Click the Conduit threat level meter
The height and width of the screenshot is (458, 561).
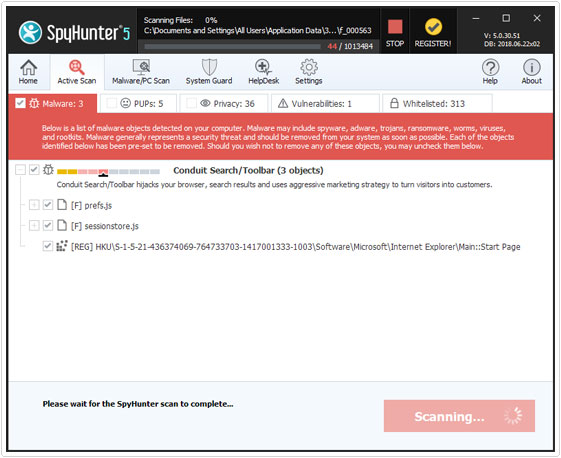pyautogui.click(x=108, y=172)
